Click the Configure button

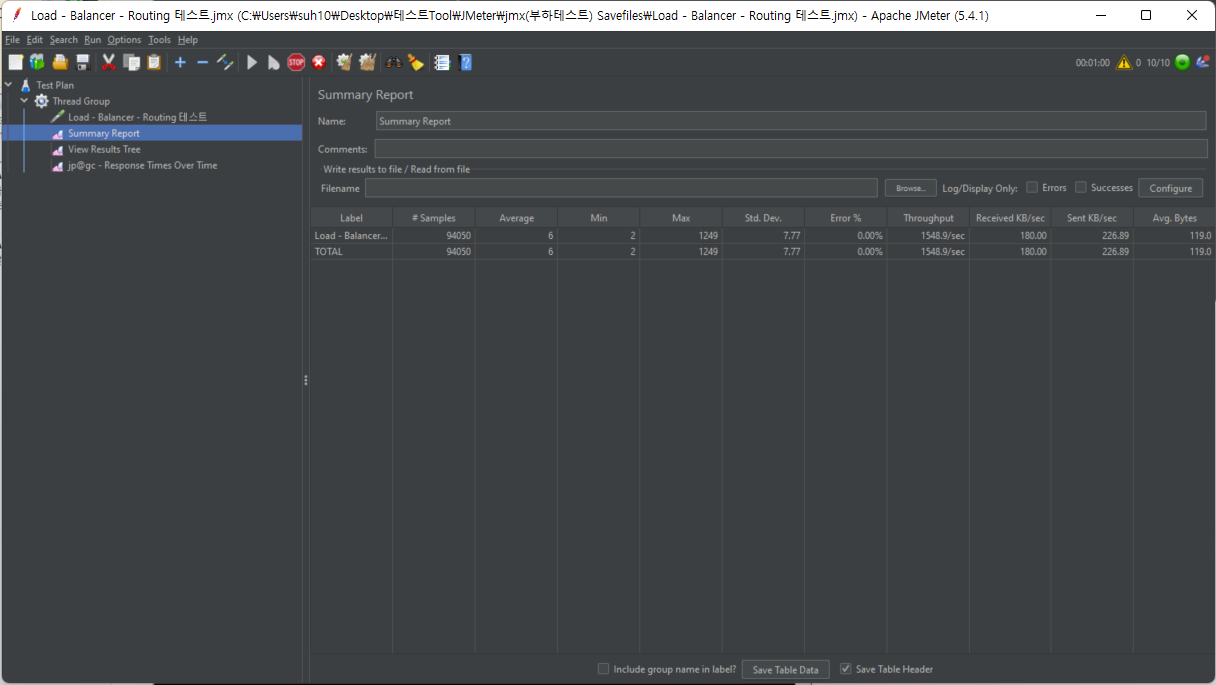[1170, 188]
